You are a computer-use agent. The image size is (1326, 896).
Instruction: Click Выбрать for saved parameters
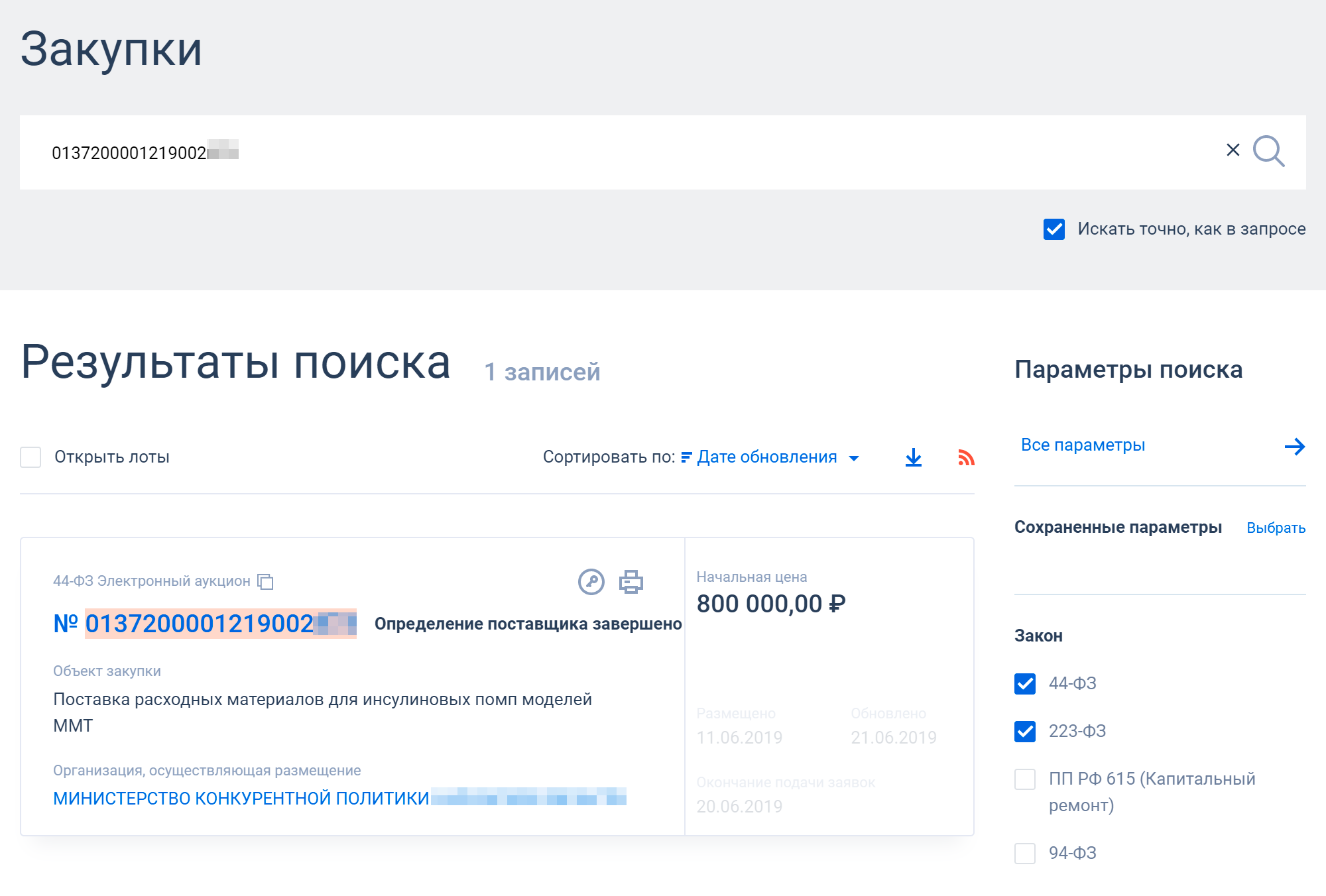(1276, 528)
